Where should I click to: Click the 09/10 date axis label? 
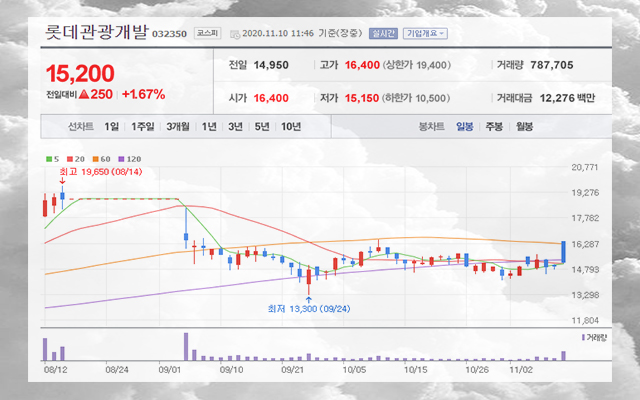click(x=231, y=370)
